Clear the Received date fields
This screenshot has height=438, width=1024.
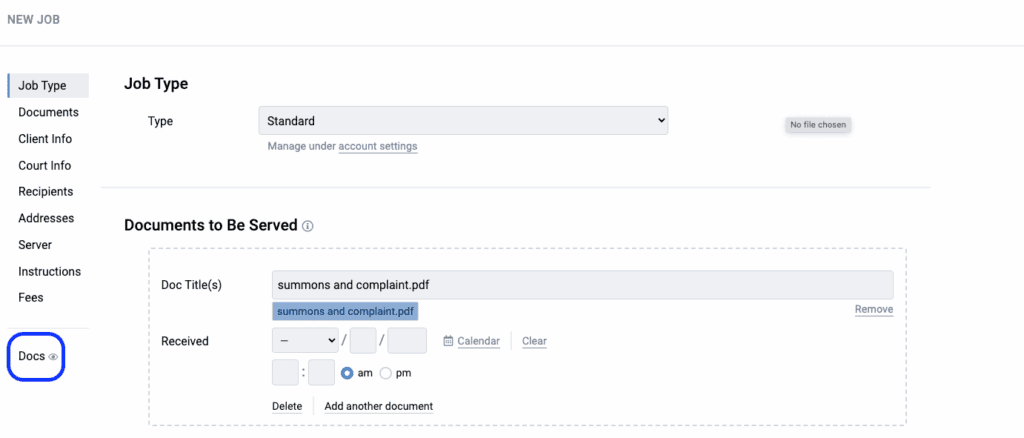[534, 341]
